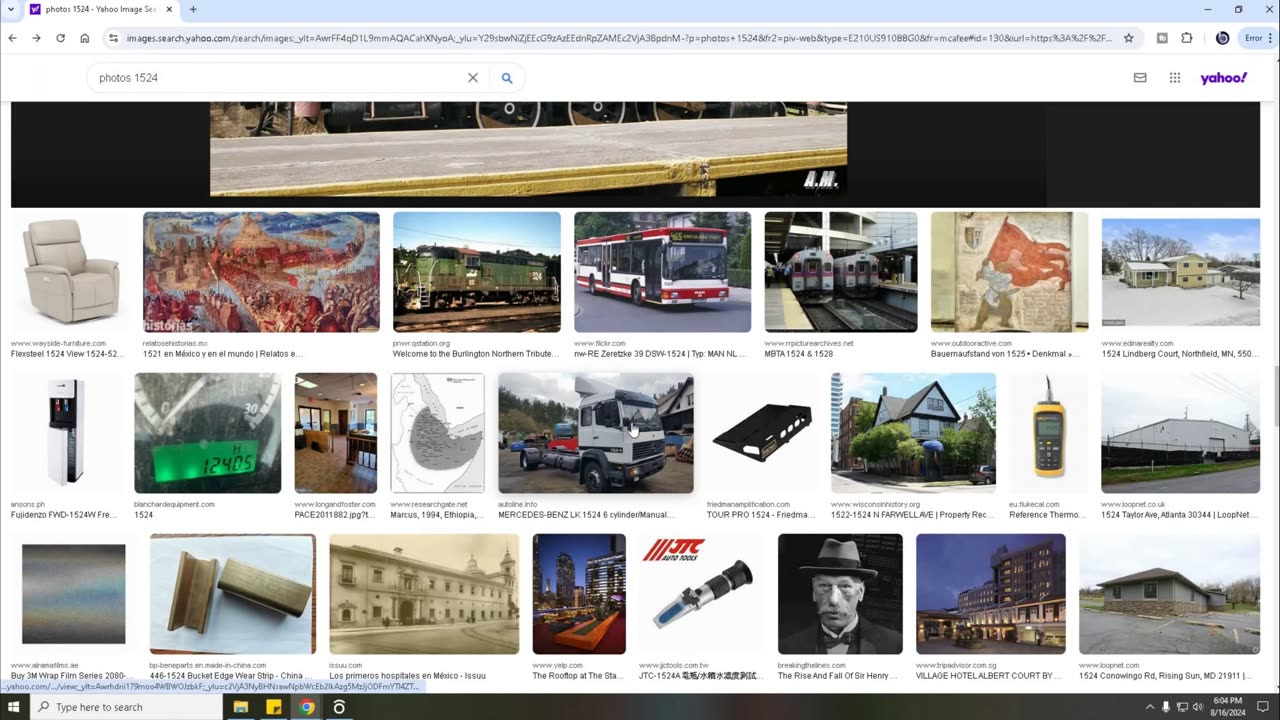Visit autoline.info source link
This screenshot has height=720, width=1280.
click(x=518, y=505)
